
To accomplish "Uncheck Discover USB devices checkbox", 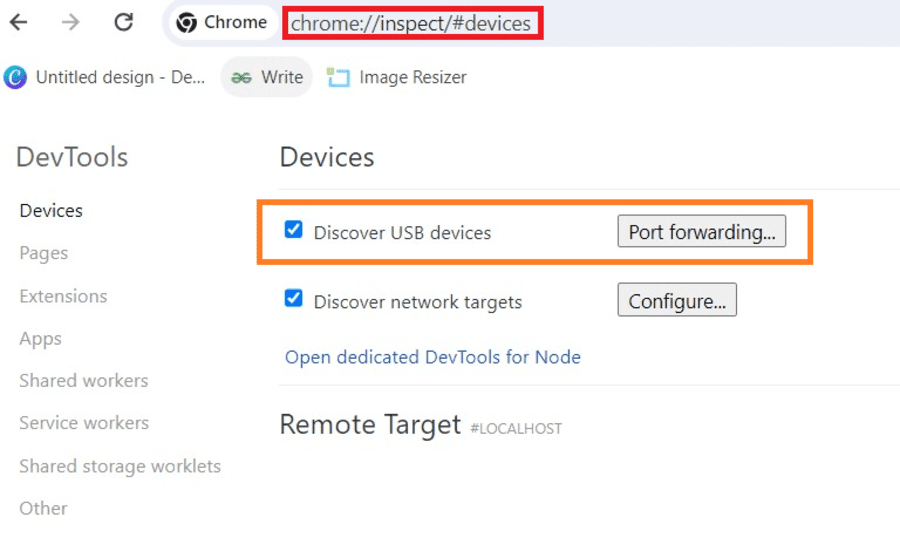I will point(293,230).
